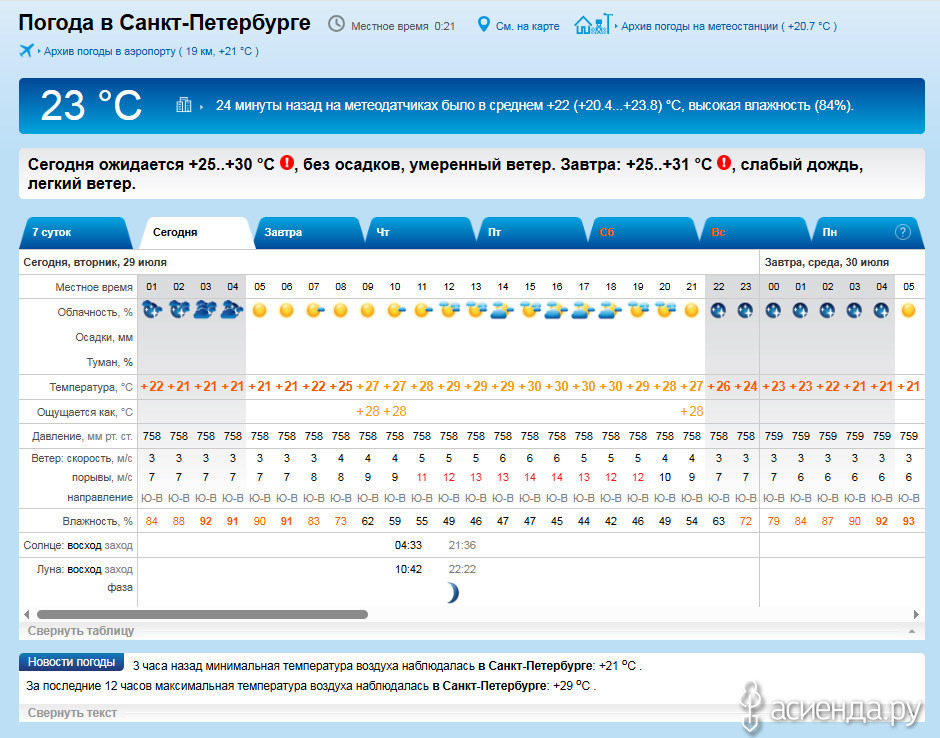940x738 pixels.
Task: Click the map pin icon
Action: [483, 25]
